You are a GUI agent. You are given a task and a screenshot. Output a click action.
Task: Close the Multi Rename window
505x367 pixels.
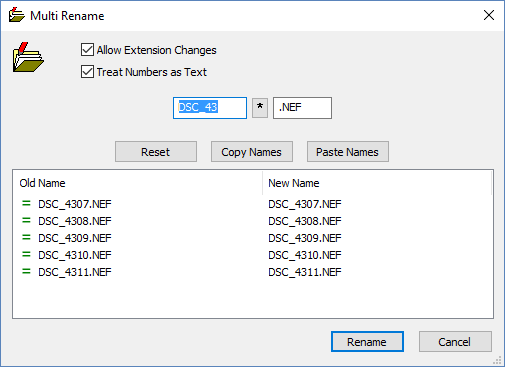click(x=489, y=15)
